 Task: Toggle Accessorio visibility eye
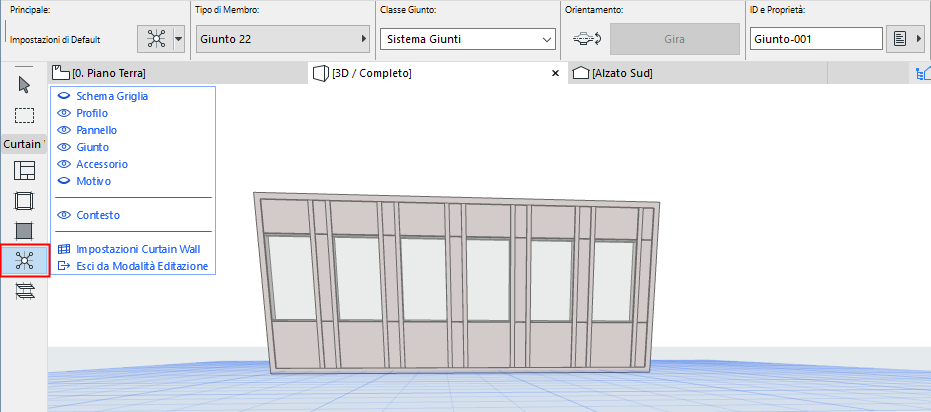(64, 164)
